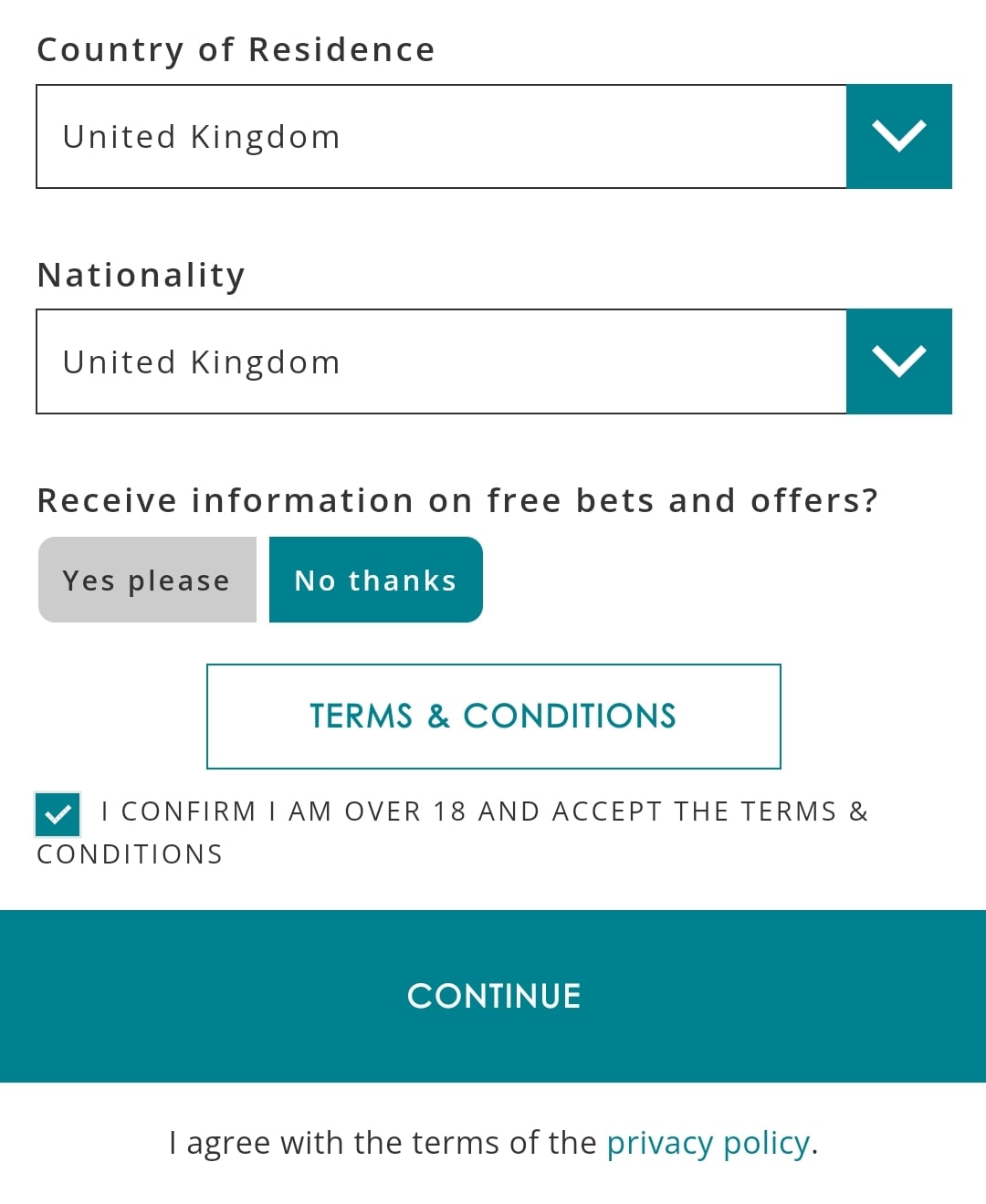This screenshot has width=986, height=1204.
Task: Select No thanks for free bets offers
Action: [x=375, y=579]
